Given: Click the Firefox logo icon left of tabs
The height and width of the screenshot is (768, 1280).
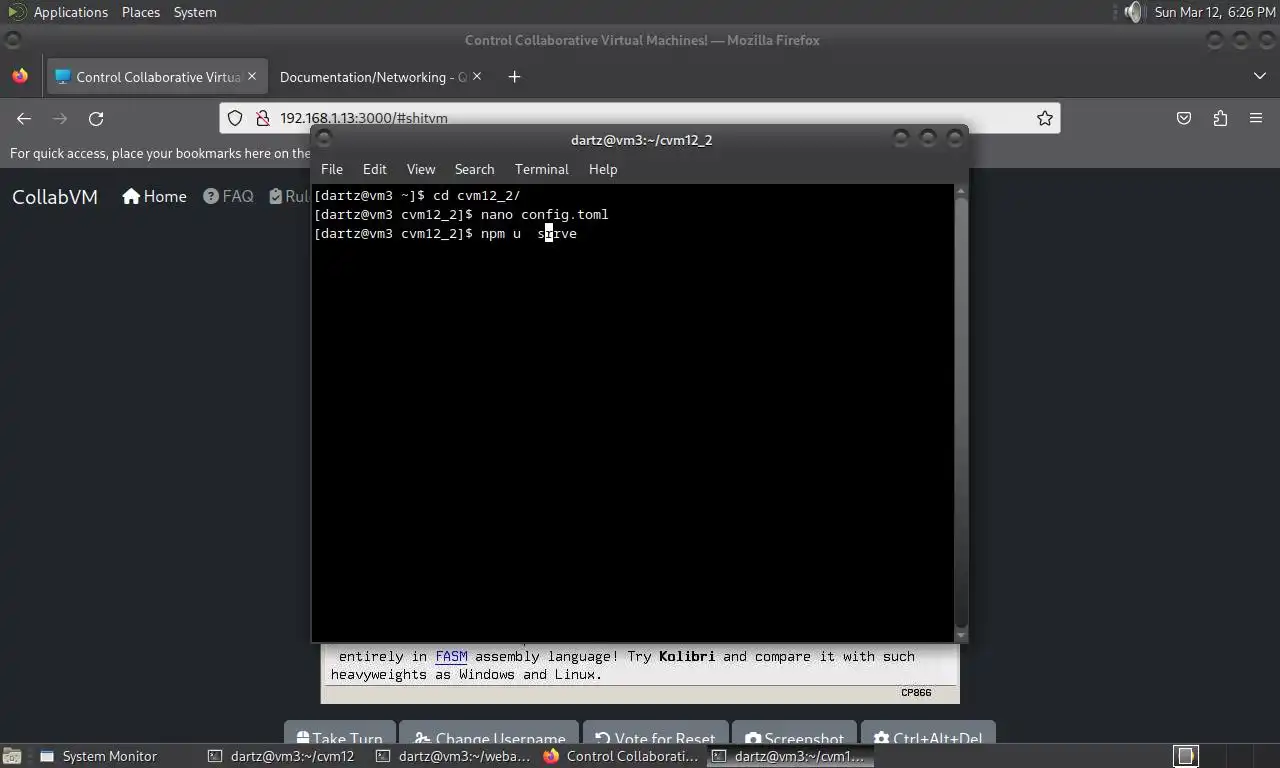Looking at the screenshot, I should click(20, 76).
